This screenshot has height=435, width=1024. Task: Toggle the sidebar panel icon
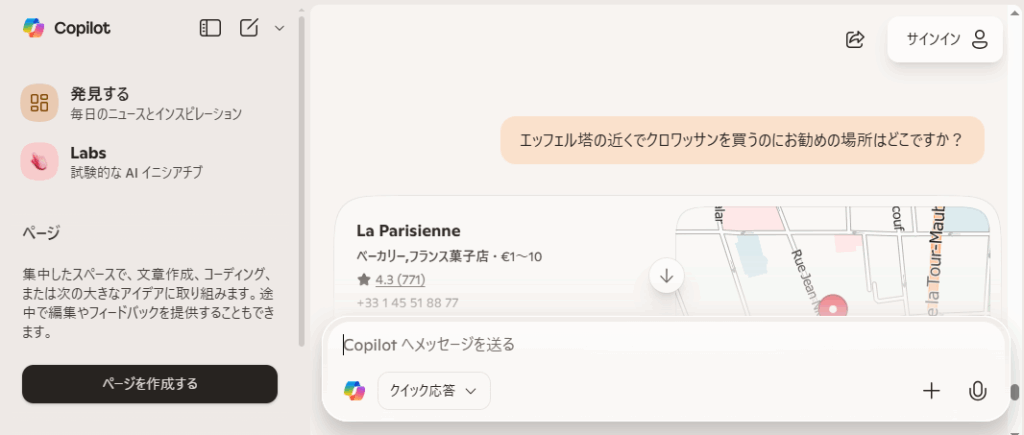[210, 28]
